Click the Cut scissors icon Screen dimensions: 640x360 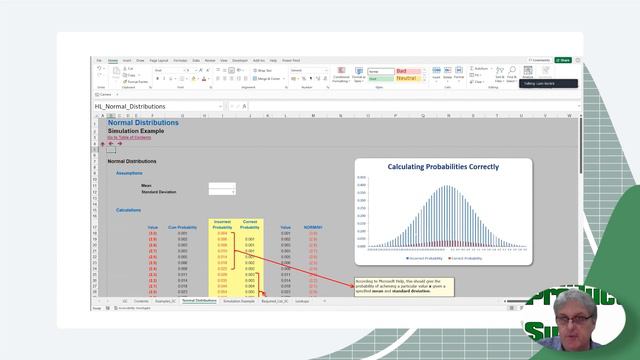pyautogui.click(x=125, y=69)
